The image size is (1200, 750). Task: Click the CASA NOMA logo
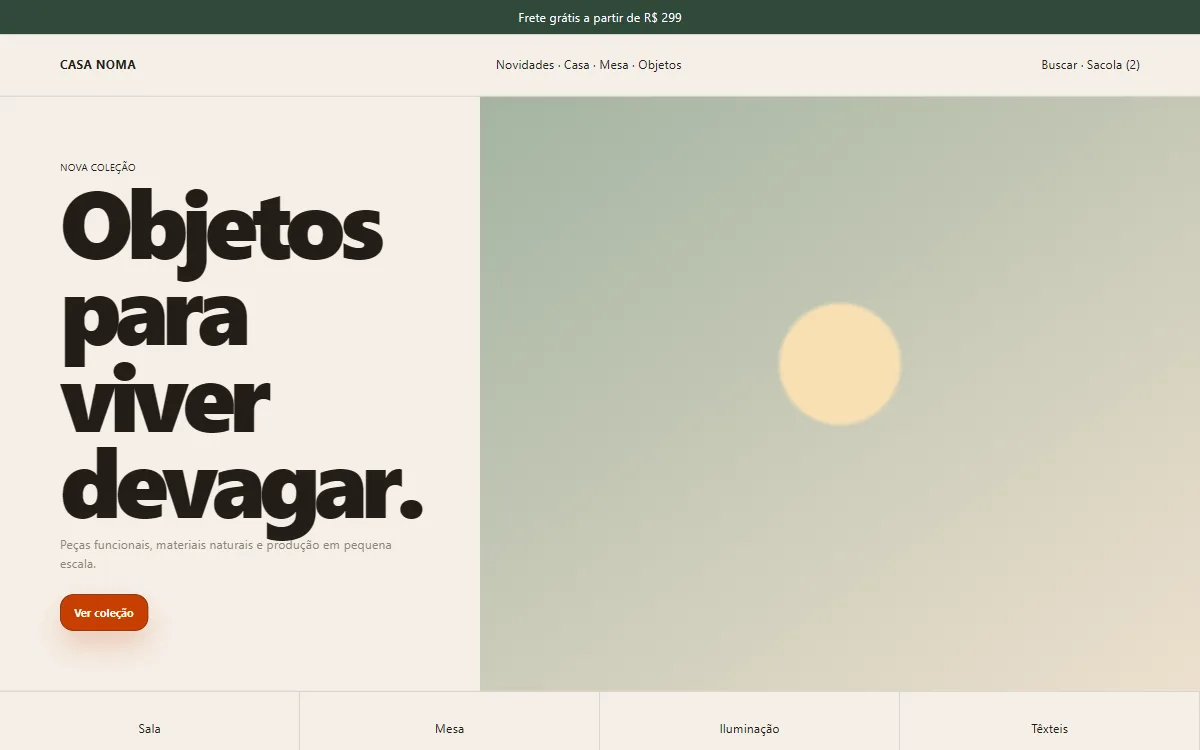pyautogui.click(x=98, y=65)
